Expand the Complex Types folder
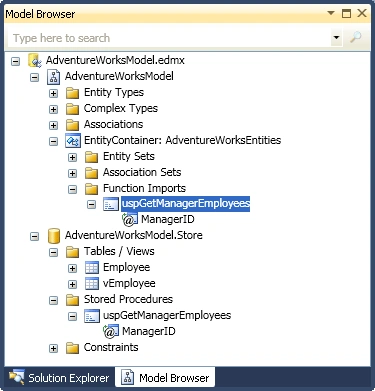This screenshot has height=391, width=375. 53,109
